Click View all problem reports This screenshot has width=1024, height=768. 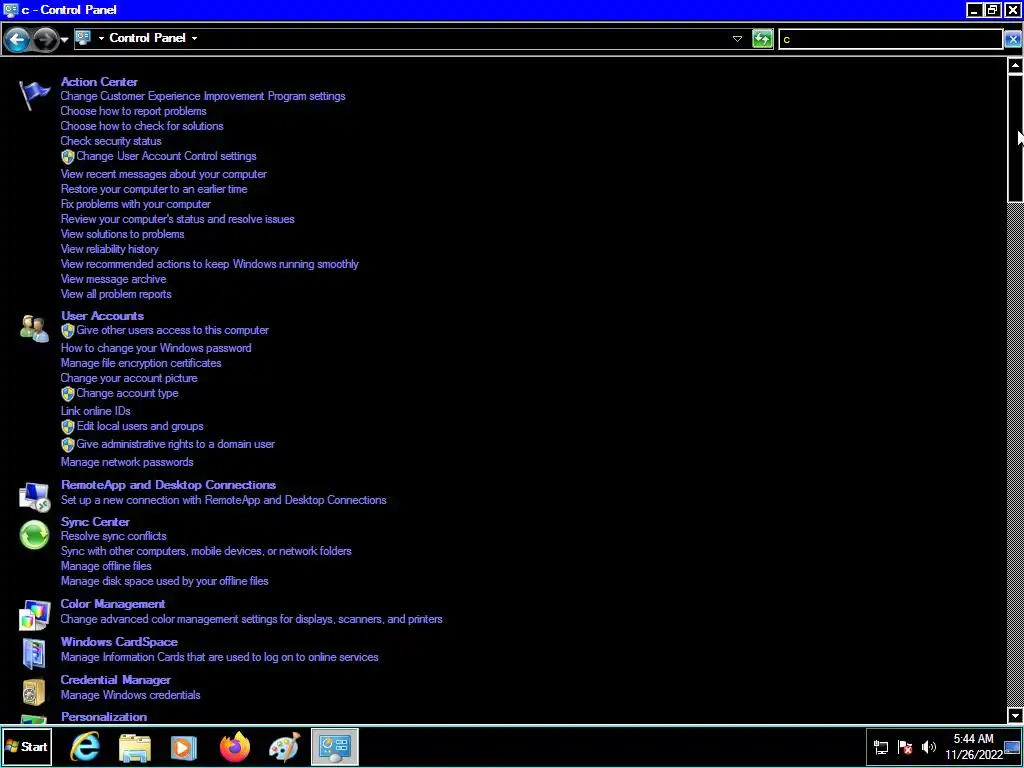click(x=116, y=294)
